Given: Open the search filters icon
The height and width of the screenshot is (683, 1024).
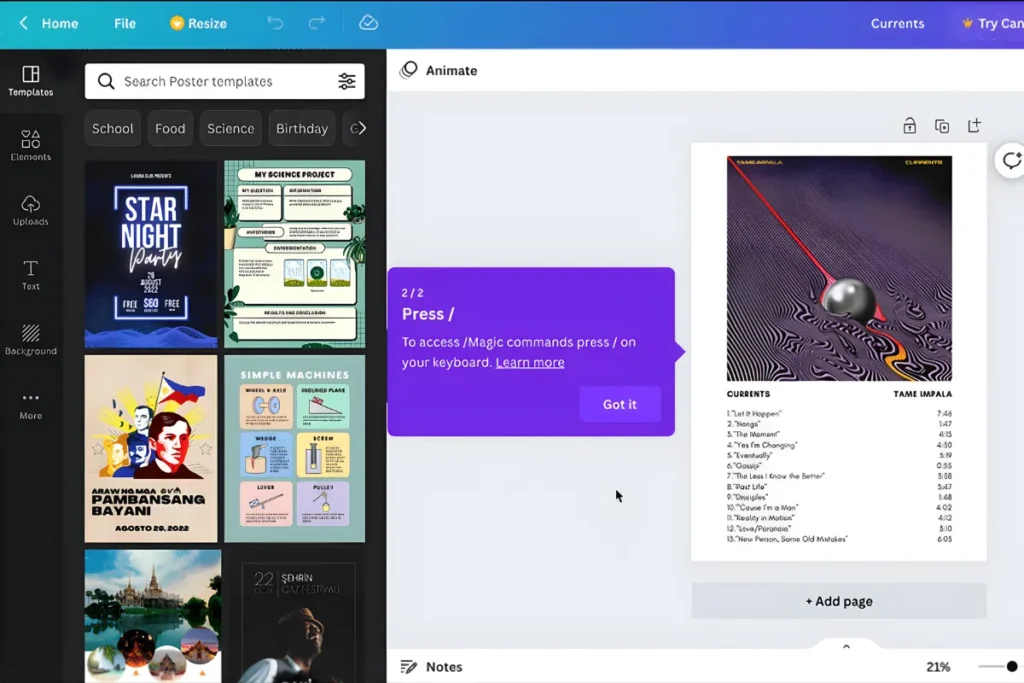Looking at the screenshot, I should tap(347, 81).
